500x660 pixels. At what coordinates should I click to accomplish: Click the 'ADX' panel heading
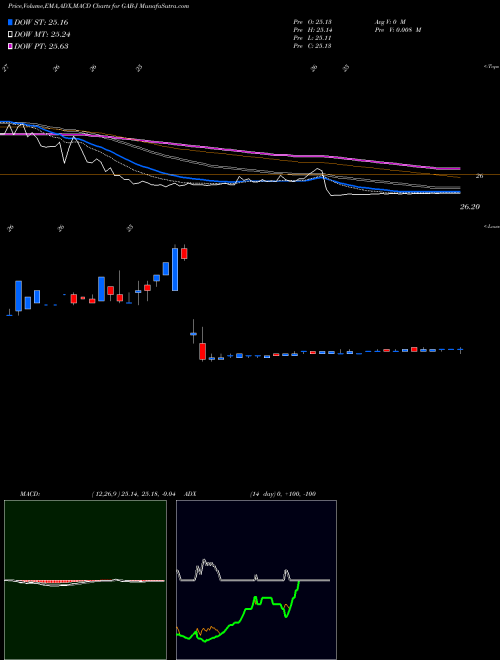(189, 494)
